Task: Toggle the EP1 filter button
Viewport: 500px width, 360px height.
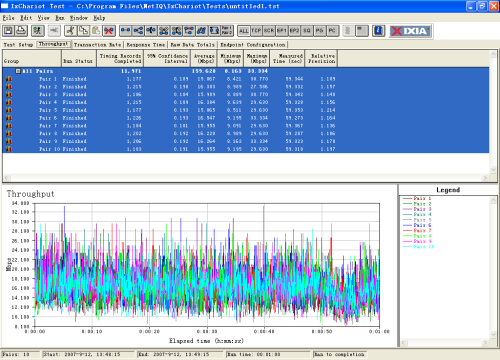Action: coord(281,31)
